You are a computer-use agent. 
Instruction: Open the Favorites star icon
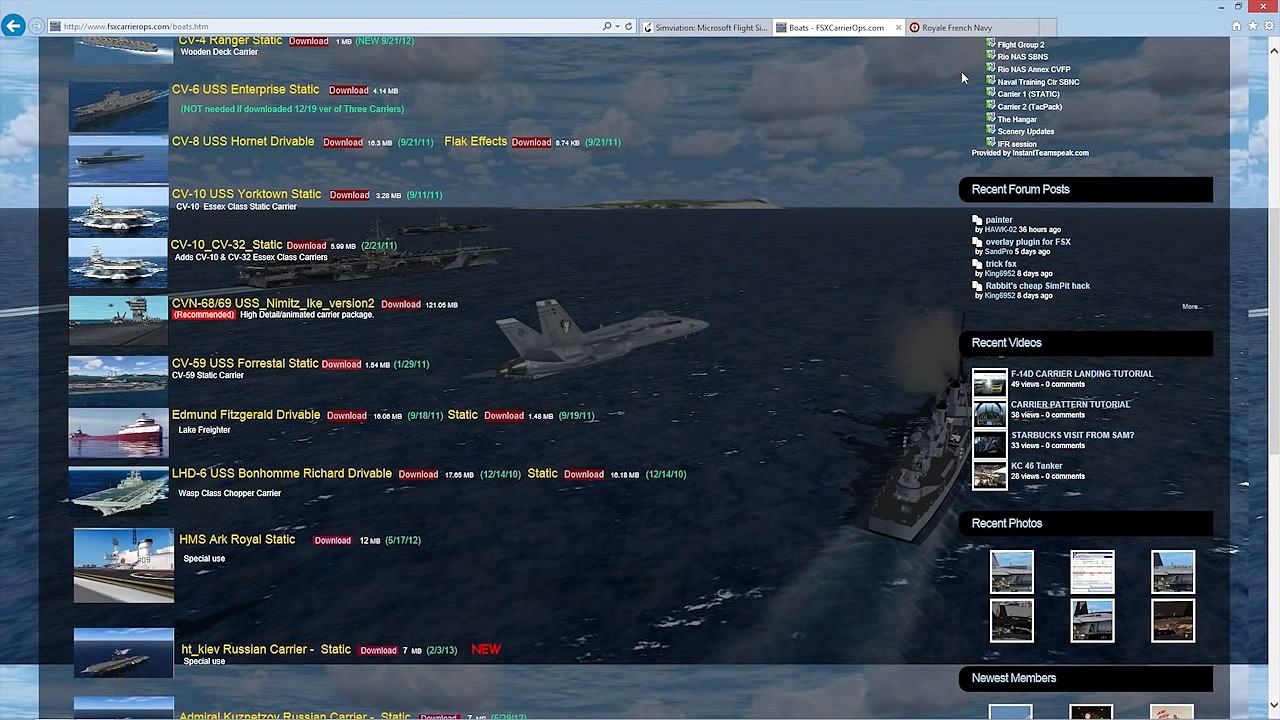(x=1253, y=26)
